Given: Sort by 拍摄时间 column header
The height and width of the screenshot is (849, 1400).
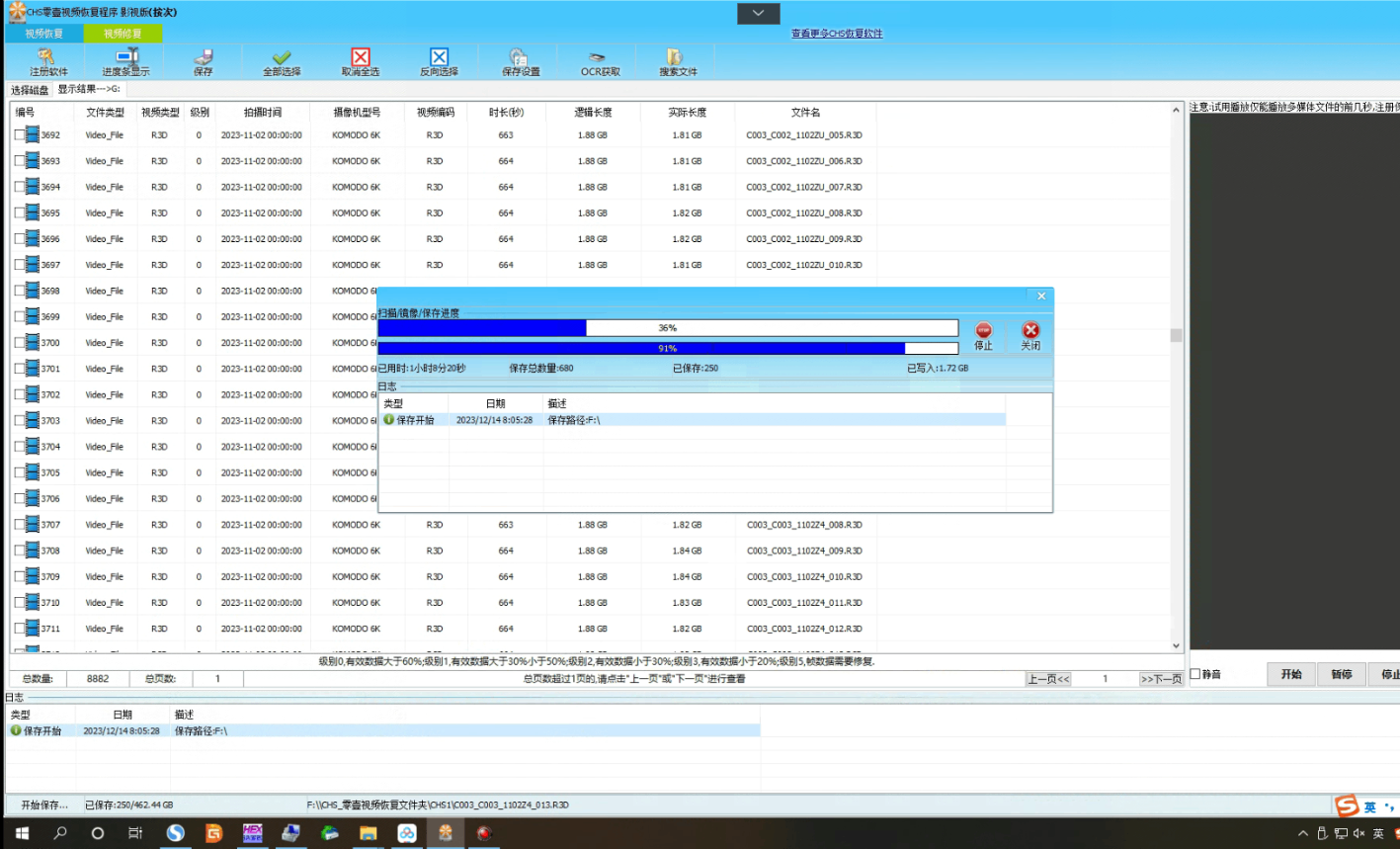Looking at the screenshot, I should pos(262,112).
